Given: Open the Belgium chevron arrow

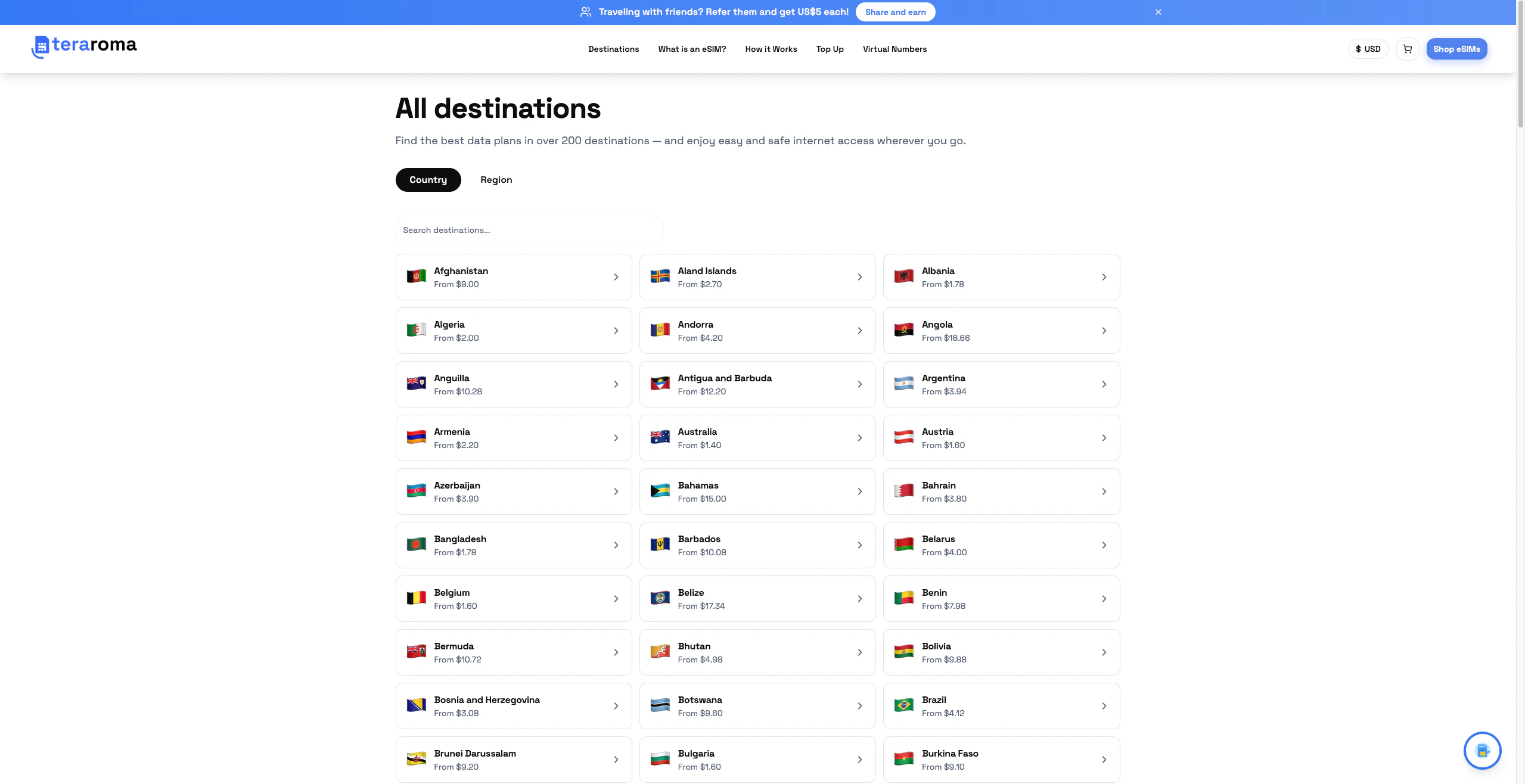Looking at the screenshot, I should tap(616, 599).
